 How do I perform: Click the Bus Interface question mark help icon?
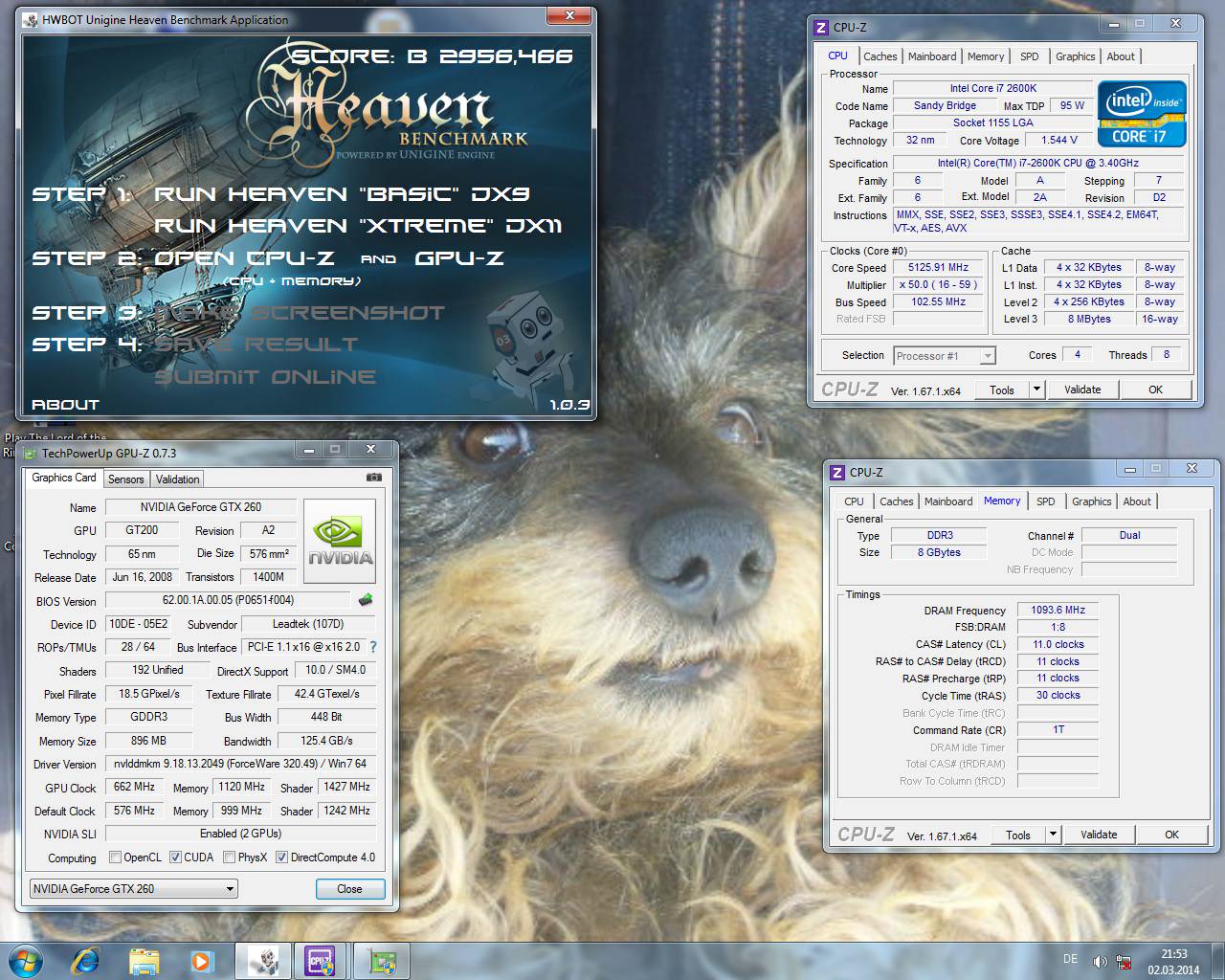coord(373,647)
